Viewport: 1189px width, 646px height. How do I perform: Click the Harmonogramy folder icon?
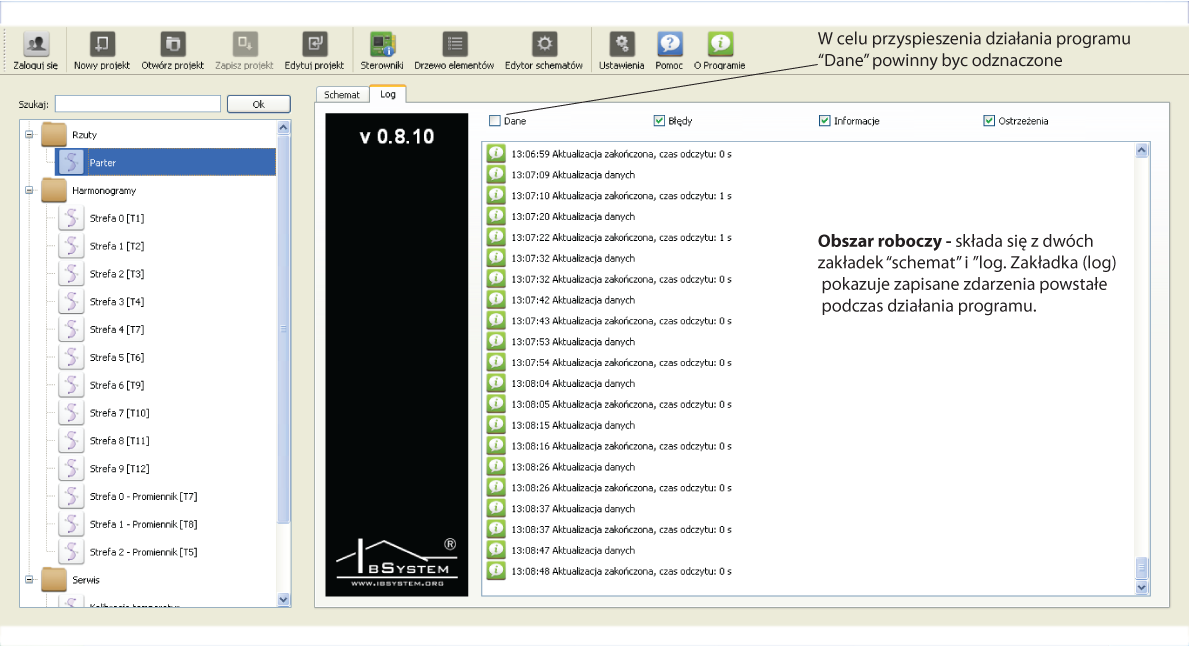pos(54,190)
